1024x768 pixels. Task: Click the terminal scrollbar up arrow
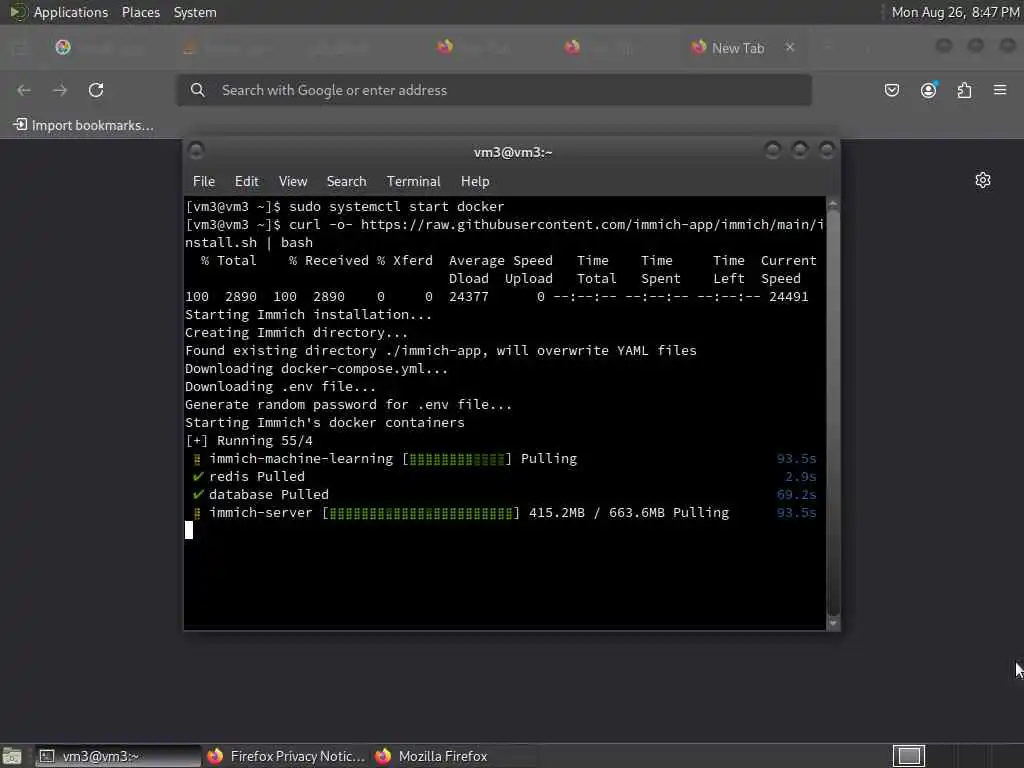click(x=833, y=204)
